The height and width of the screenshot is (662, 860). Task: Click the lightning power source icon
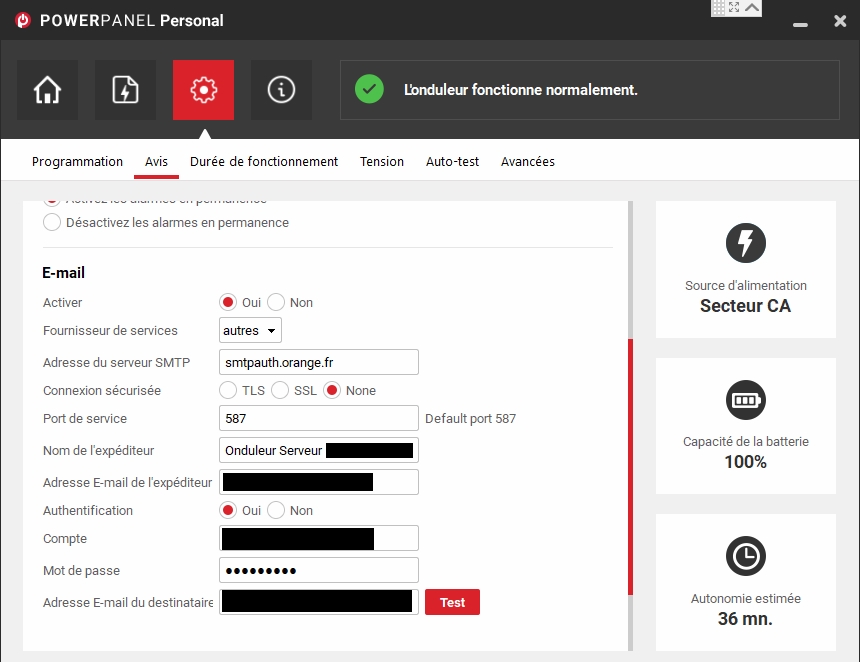pyautogui.click(x=745, y=243)
